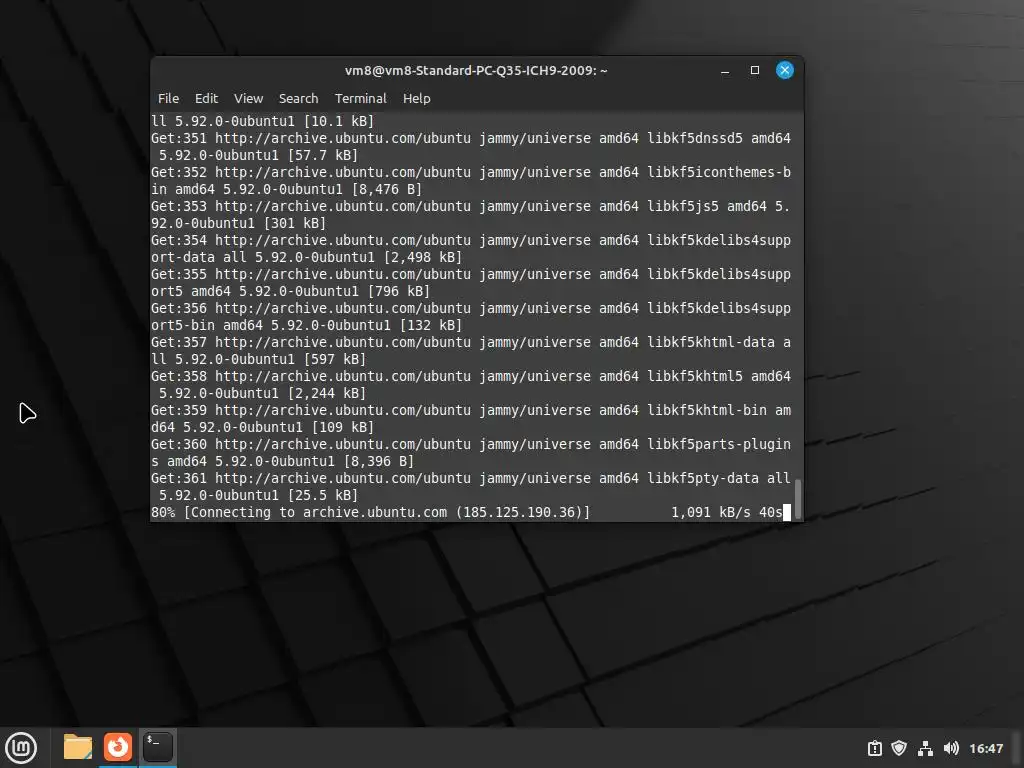Click the terminal vertical scrollbar handle
Viewport: 1024px width, 768px height.
[797, 499]
